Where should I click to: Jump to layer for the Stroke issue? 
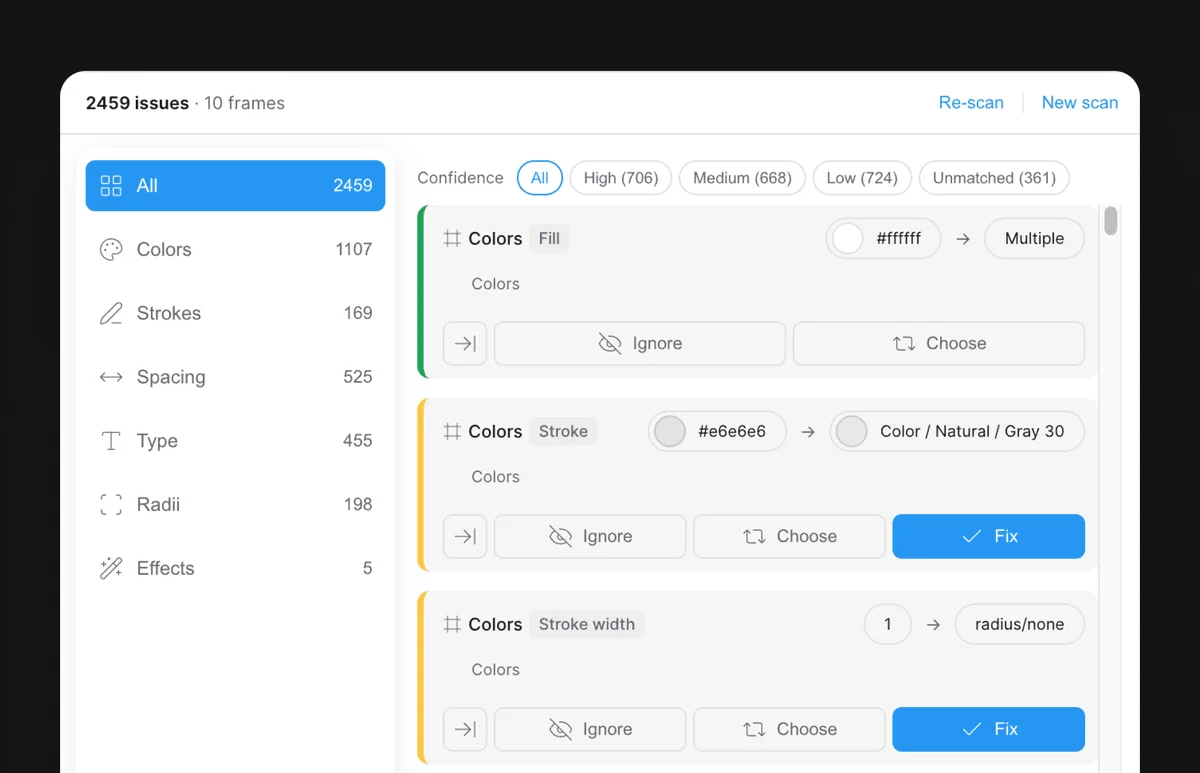coord(465,536)
